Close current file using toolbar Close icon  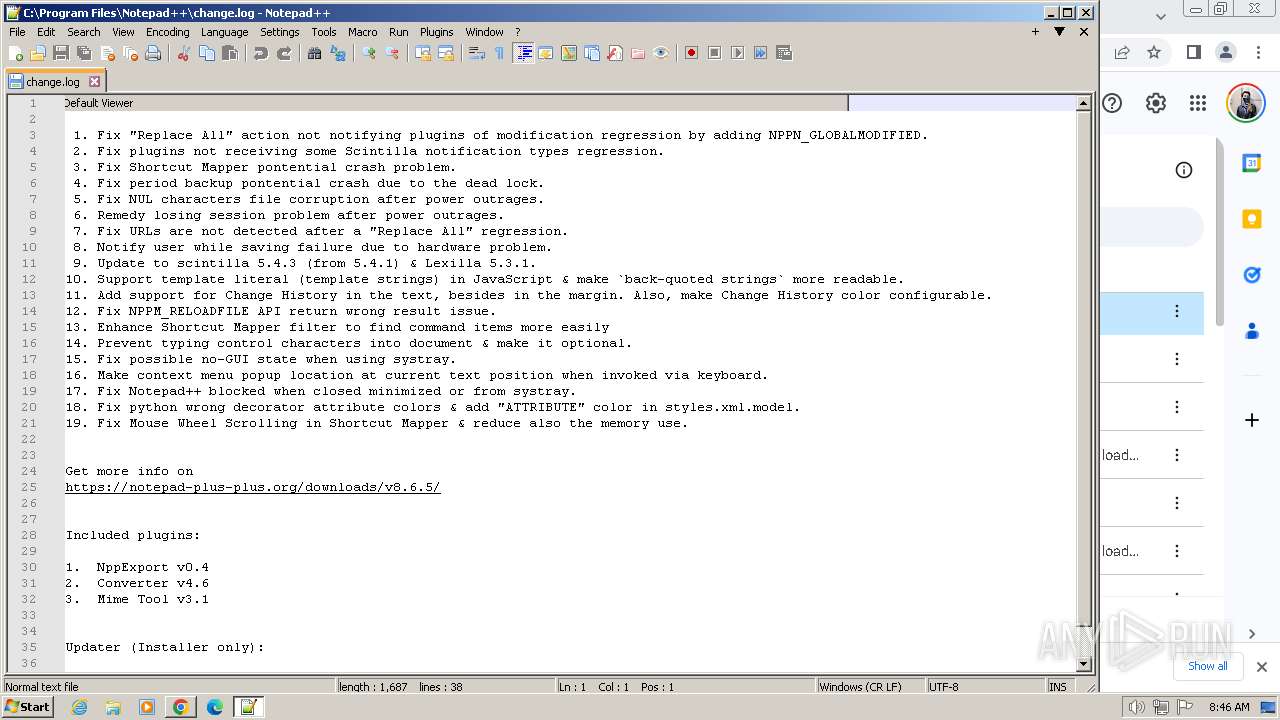(107, 53)
